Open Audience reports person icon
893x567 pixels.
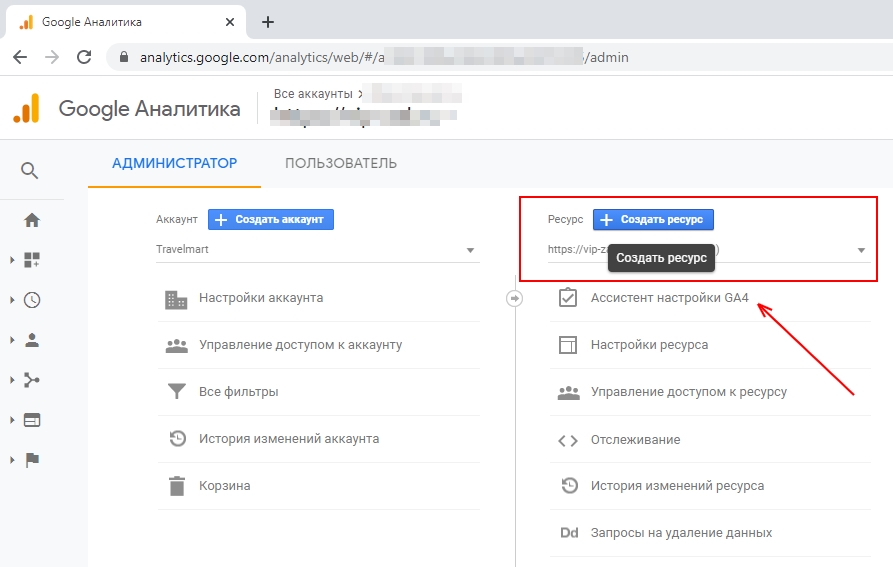pyautogui.click(x=32, y=340)
